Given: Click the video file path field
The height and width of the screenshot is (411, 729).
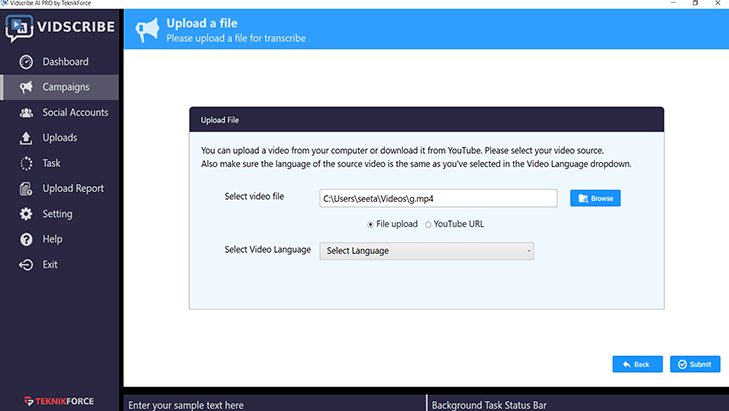Looking at the screenshot, I should 438,199.
